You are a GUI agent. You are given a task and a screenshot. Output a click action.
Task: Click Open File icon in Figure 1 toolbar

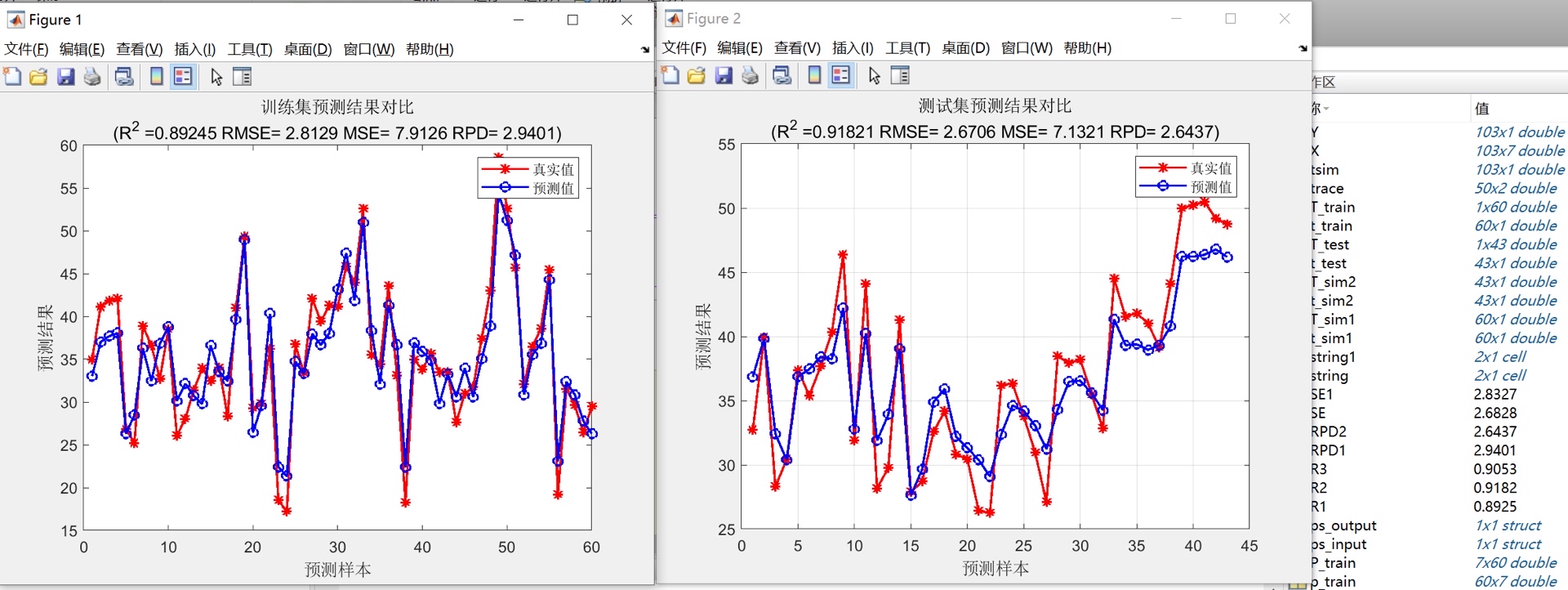pos(38,77)
